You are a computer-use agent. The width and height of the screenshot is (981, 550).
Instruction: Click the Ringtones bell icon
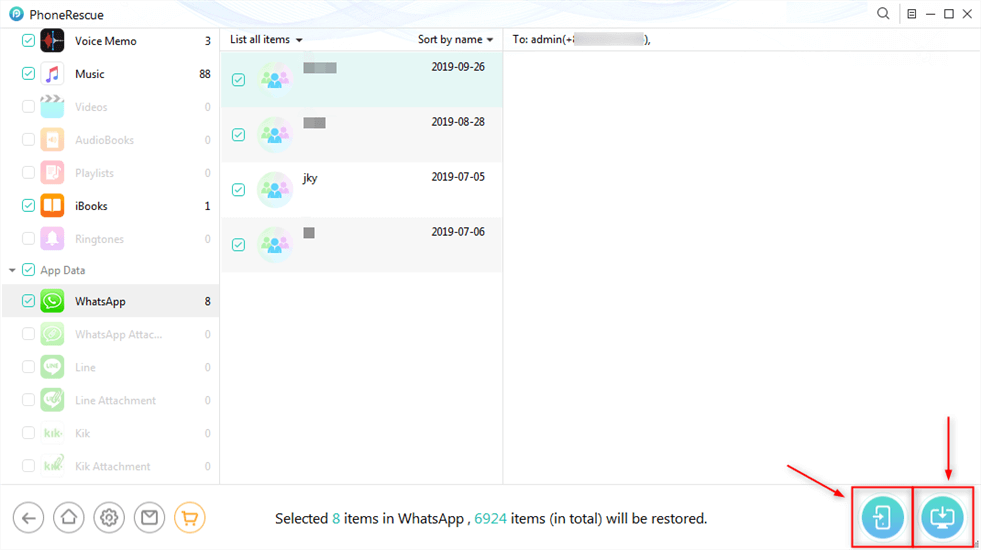pos(53,239)
